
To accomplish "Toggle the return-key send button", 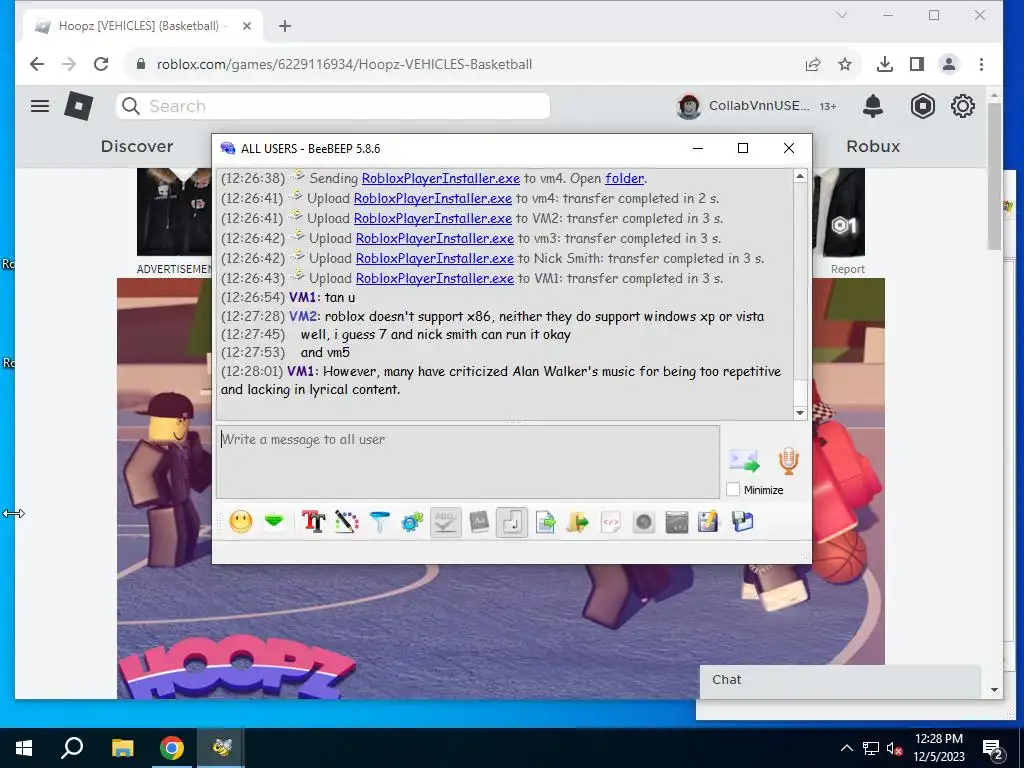I will point(512,522).
